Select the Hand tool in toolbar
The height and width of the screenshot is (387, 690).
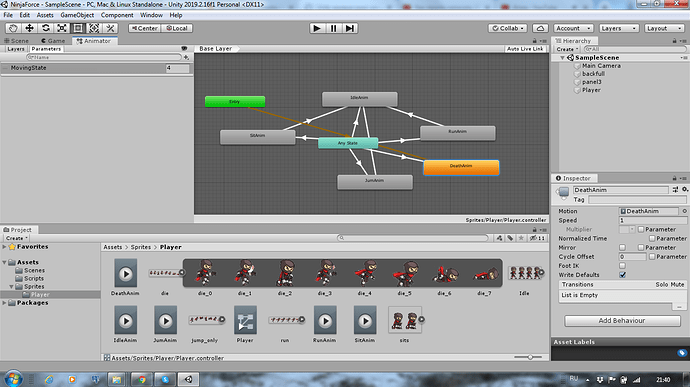[x=13, y=28]
